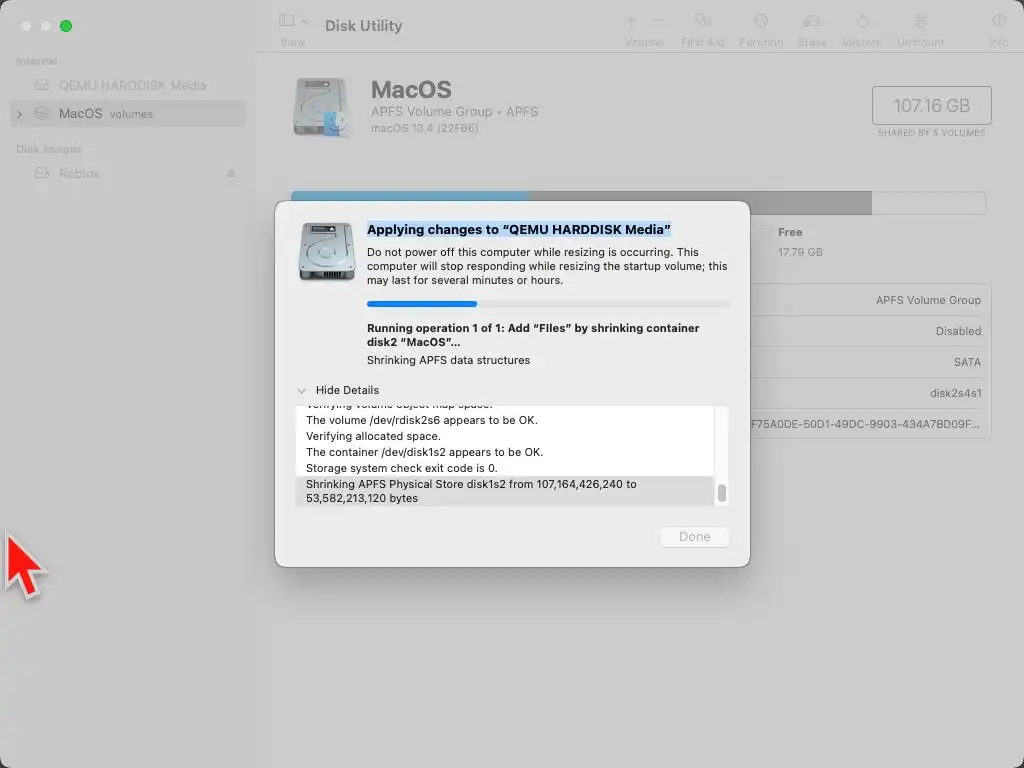The image size is (1024, 768).
Task: Click the Done button in the dialog
Action: click(694, 536)
